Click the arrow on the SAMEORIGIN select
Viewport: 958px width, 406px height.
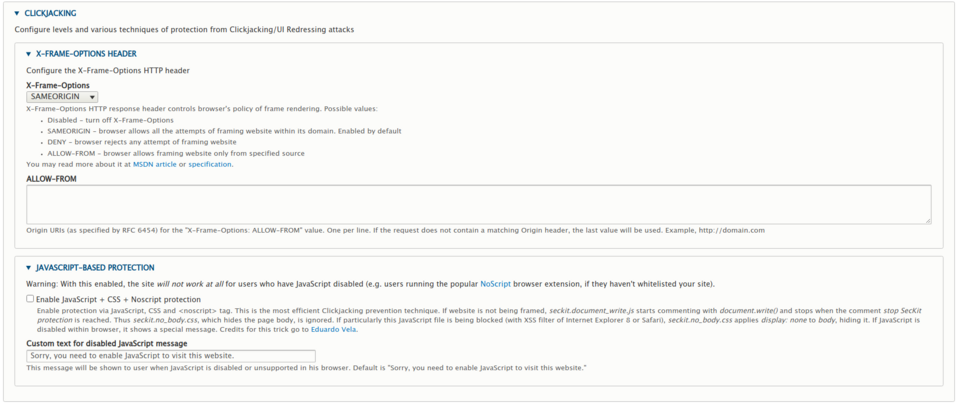click(x=92, y=97)
